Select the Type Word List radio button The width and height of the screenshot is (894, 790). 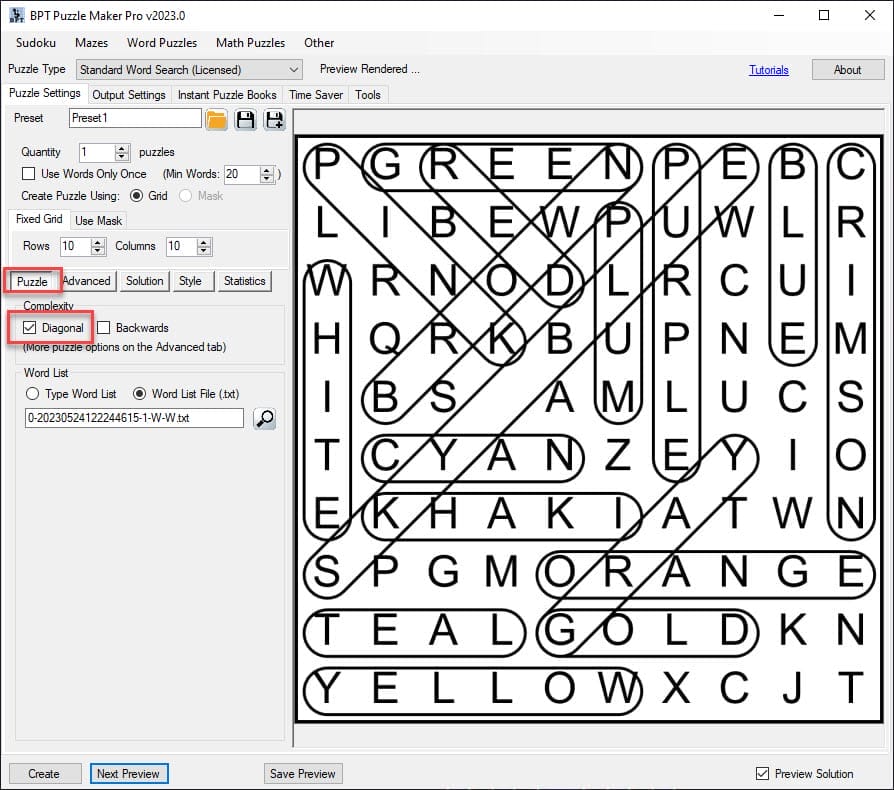pos(33,394)
